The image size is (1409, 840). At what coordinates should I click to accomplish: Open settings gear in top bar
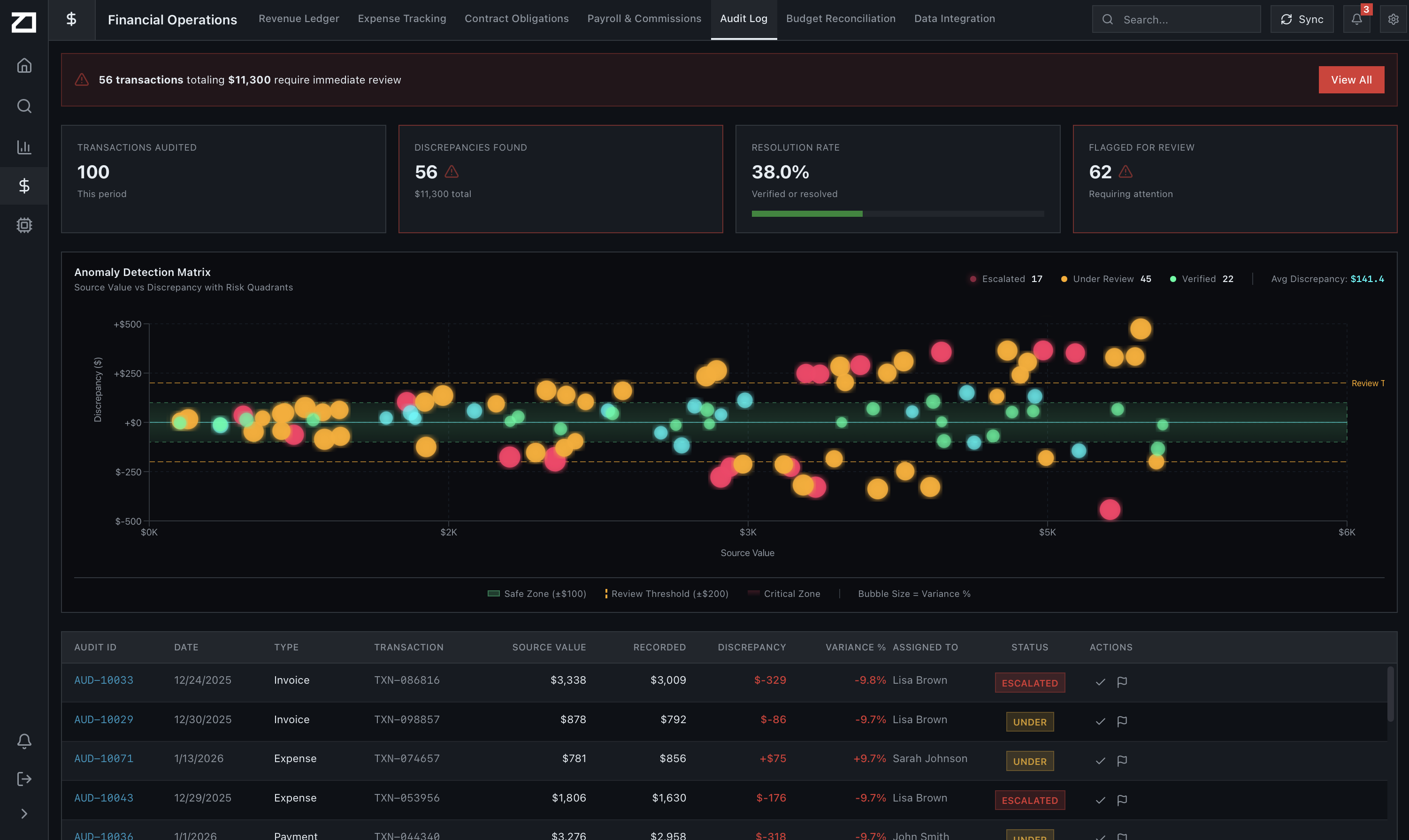pyautogui.click(x=1393, y=19)
